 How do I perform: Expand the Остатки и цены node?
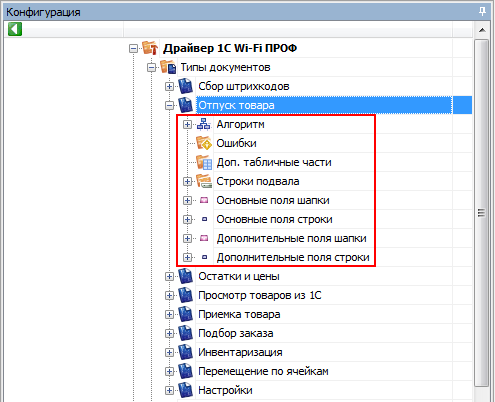point(169,276)
